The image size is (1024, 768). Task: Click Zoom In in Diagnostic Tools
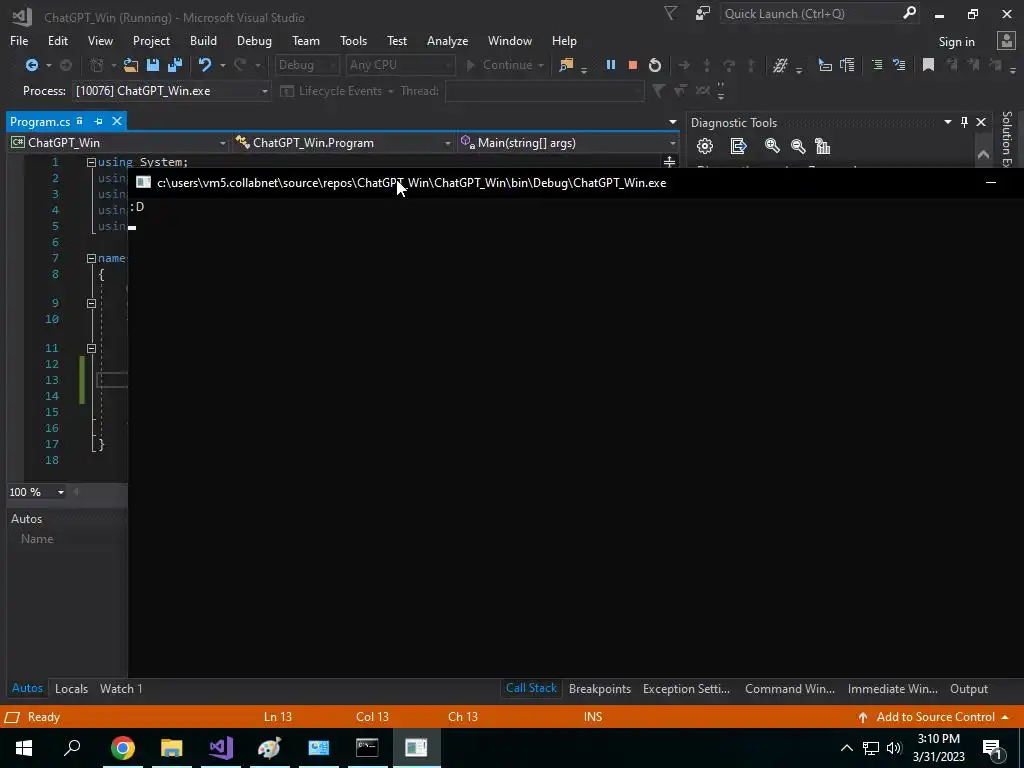pyautogui.click(x=772, y=146)
